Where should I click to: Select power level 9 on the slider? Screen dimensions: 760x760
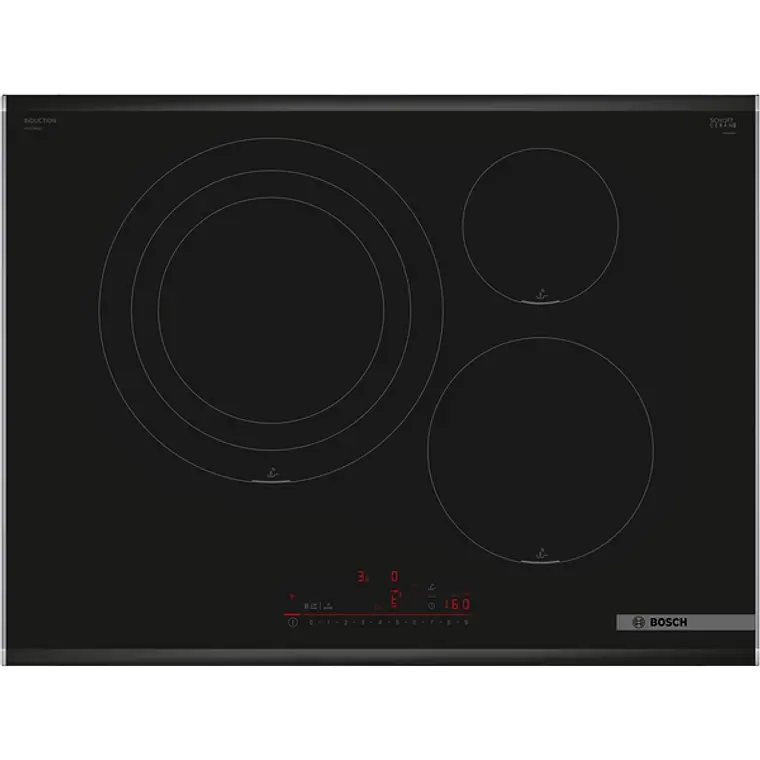tap(466, 622)
